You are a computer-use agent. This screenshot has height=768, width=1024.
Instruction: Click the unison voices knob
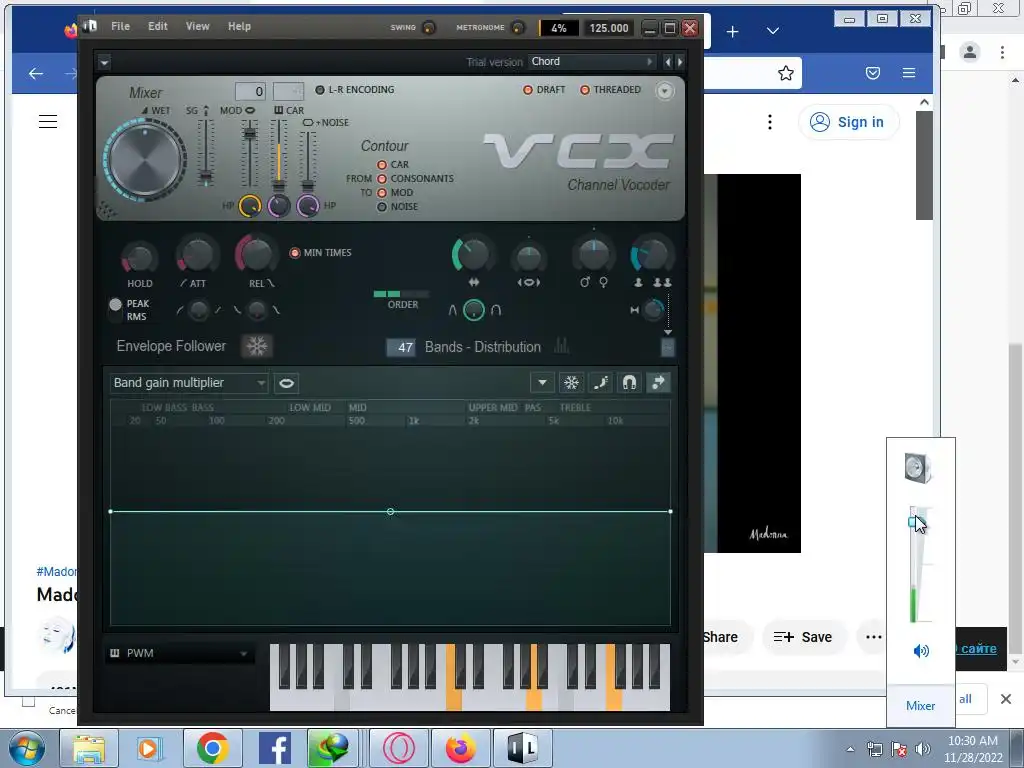(x=651, y=255)
